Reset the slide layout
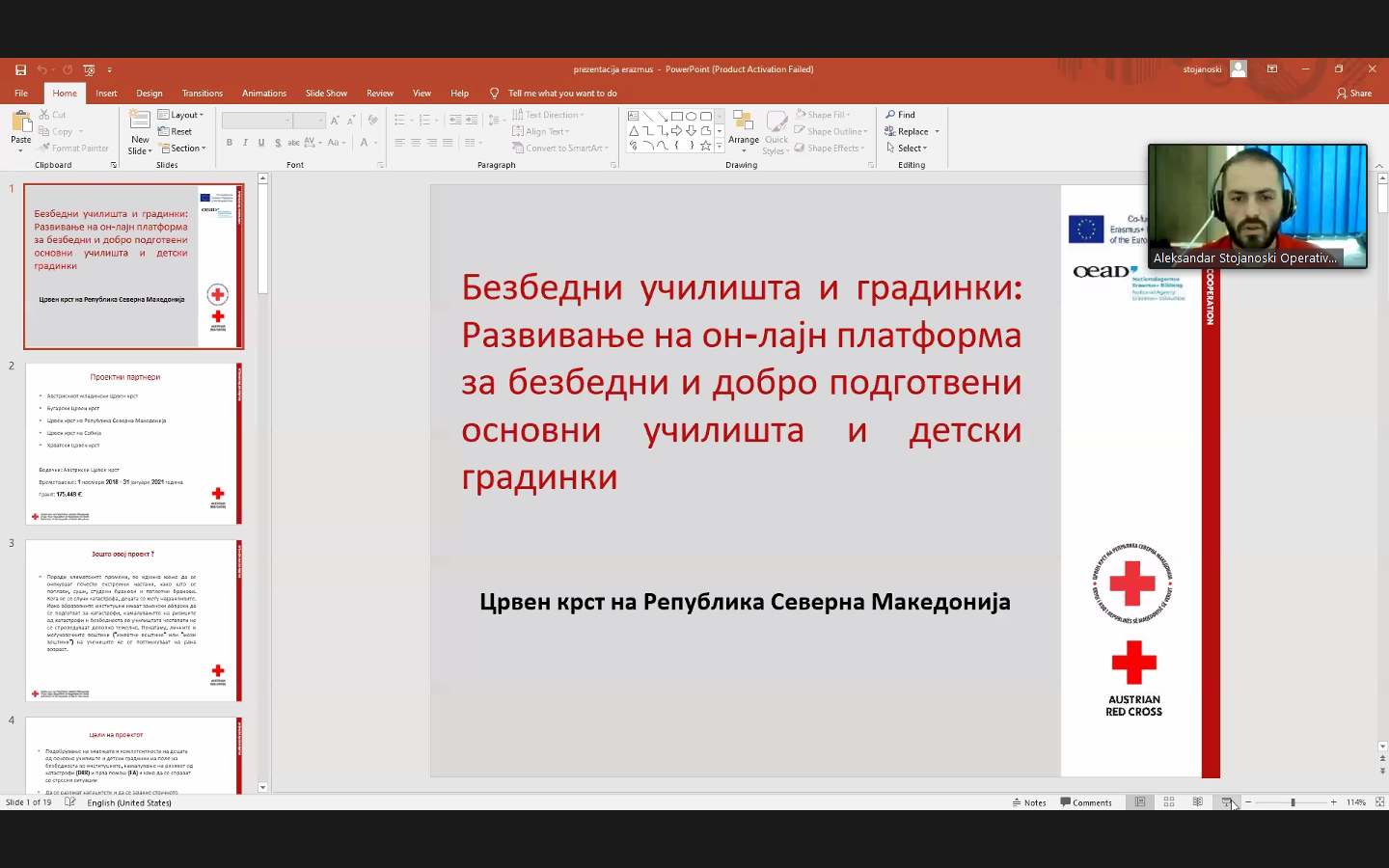Screen dimensions: 1389x868 (176, 131)
